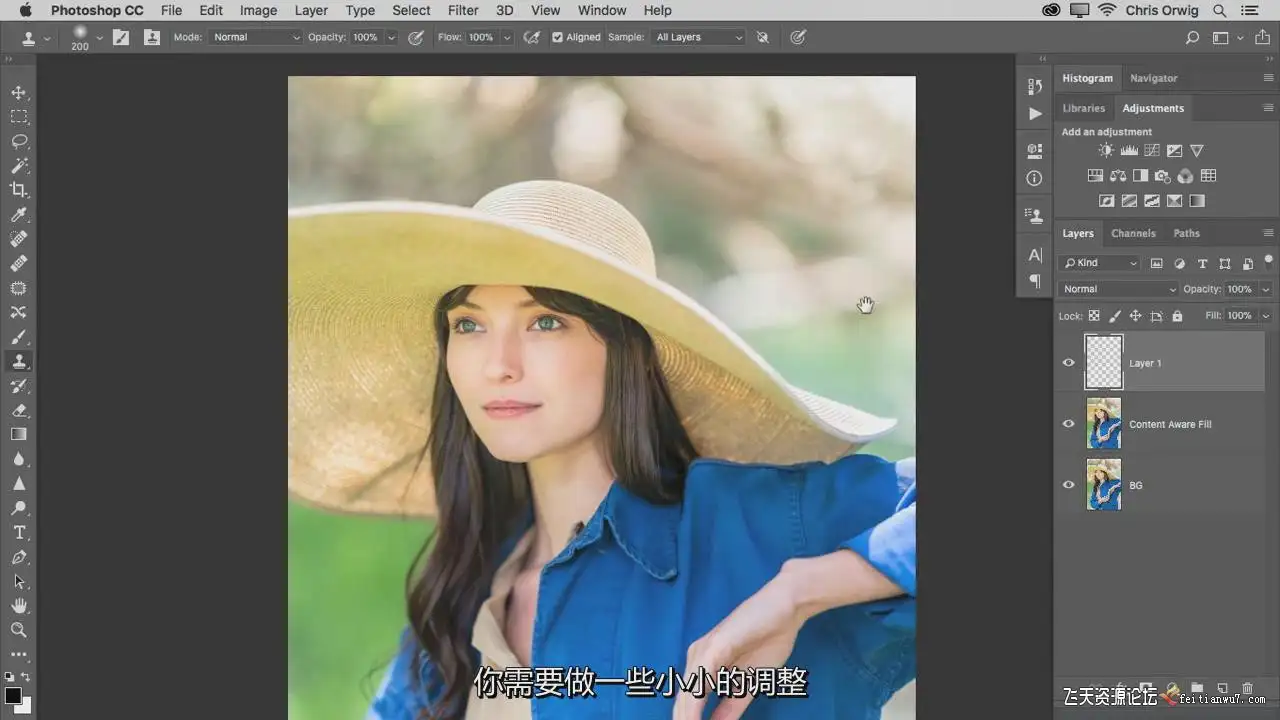Add a Brightness/Contrast adjustment
Viewport: 1280px width, 720px height.
pos(1106,151)
